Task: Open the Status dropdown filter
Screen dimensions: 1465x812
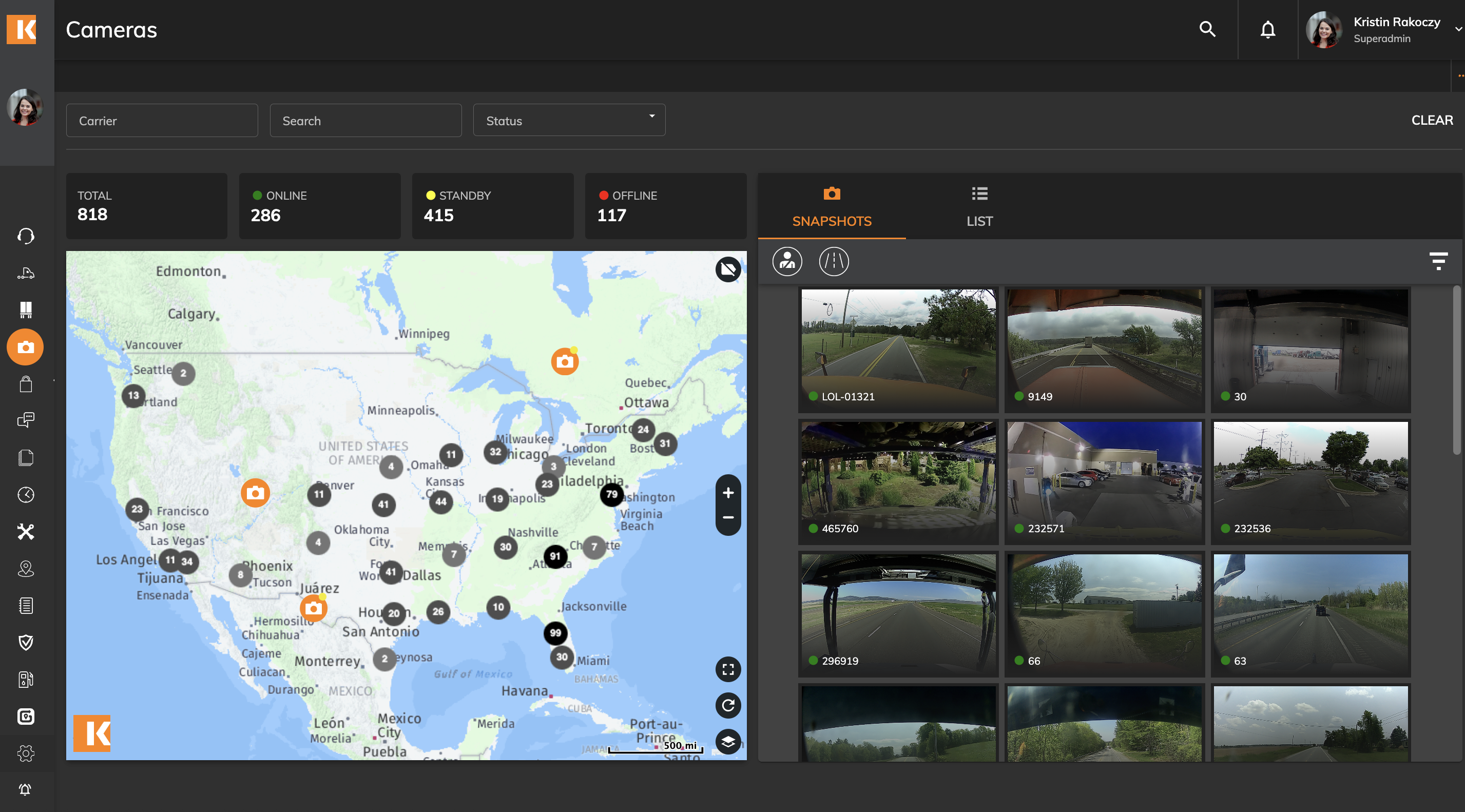Action: (x=569, y=119)
